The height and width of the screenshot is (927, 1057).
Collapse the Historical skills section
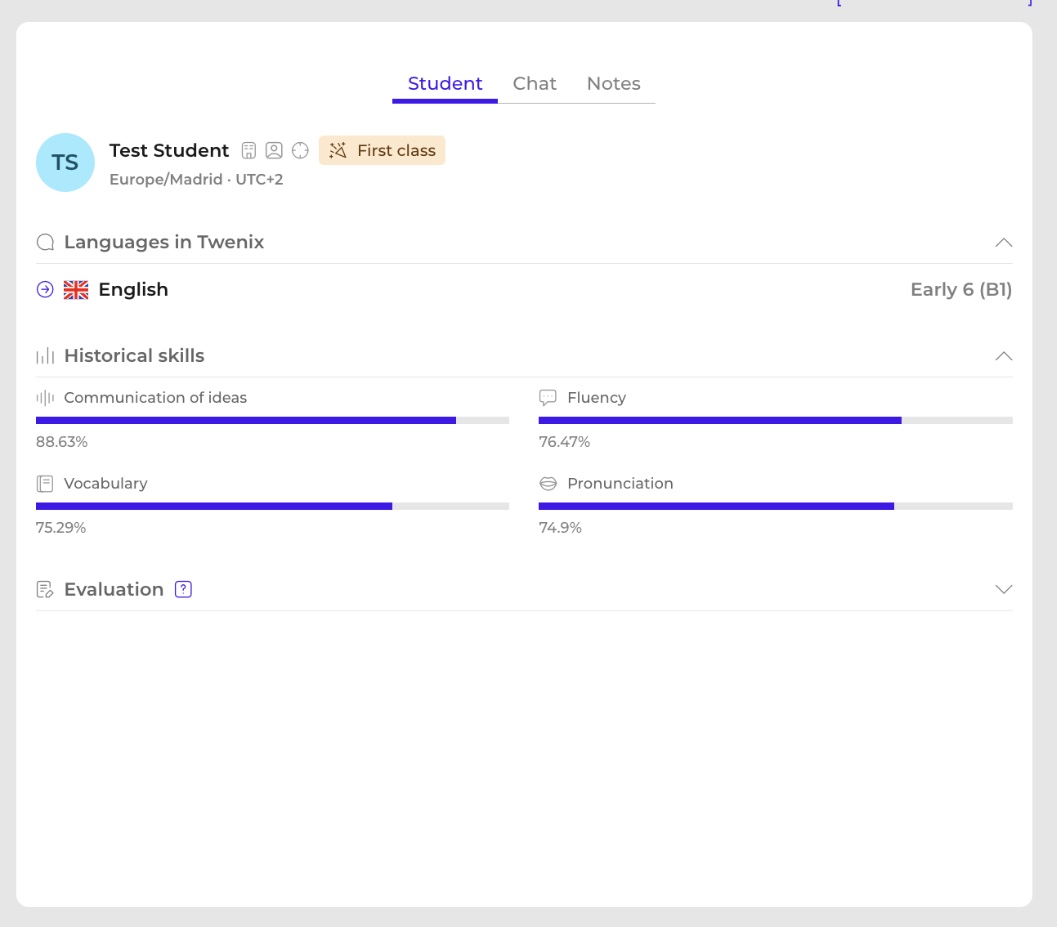pyautogui.click(x=1004, y=356)
